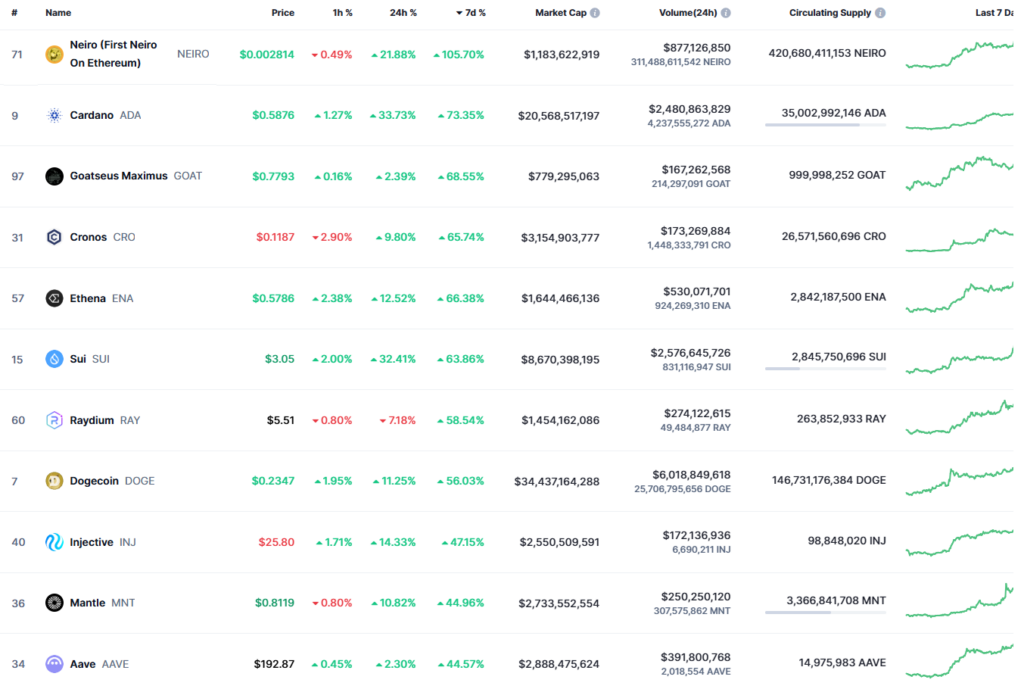Click the Injective INJ logo icon

(54, 542)
